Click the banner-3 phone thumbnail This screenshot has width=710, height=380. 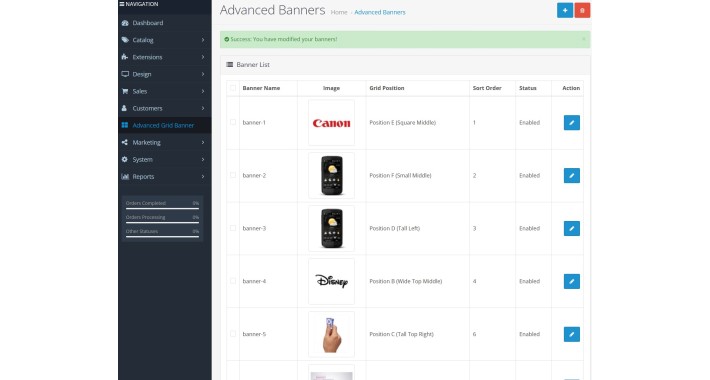(331, 228)
